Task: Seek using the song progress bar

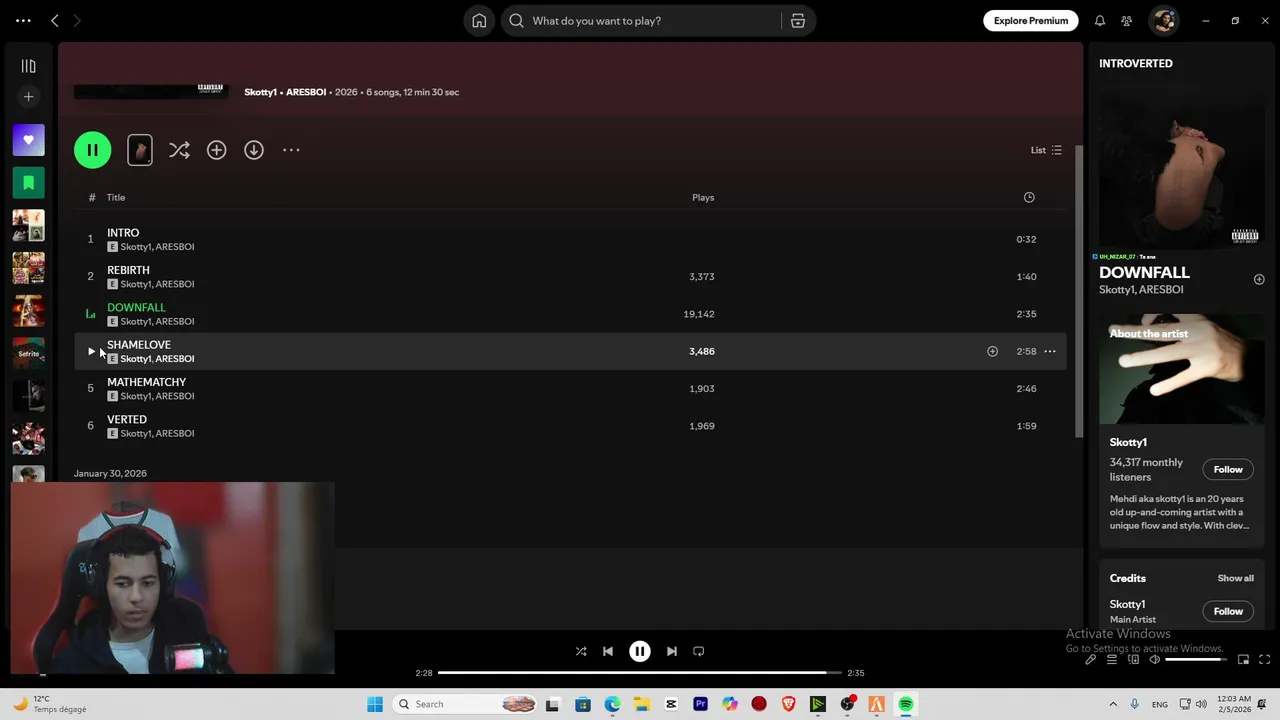Action: point(640,673)
